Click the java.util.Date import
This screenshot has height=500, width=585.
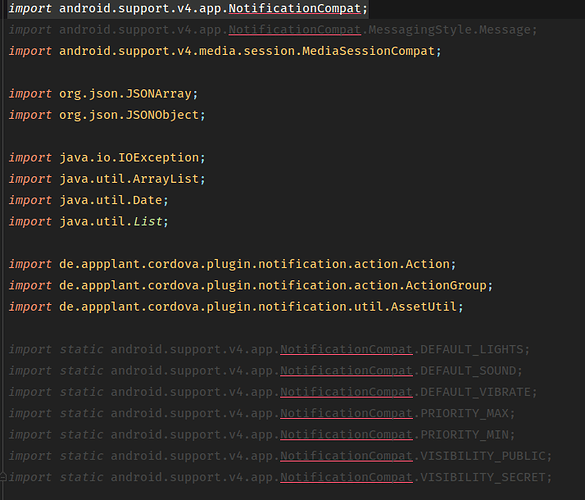[111, 200]
